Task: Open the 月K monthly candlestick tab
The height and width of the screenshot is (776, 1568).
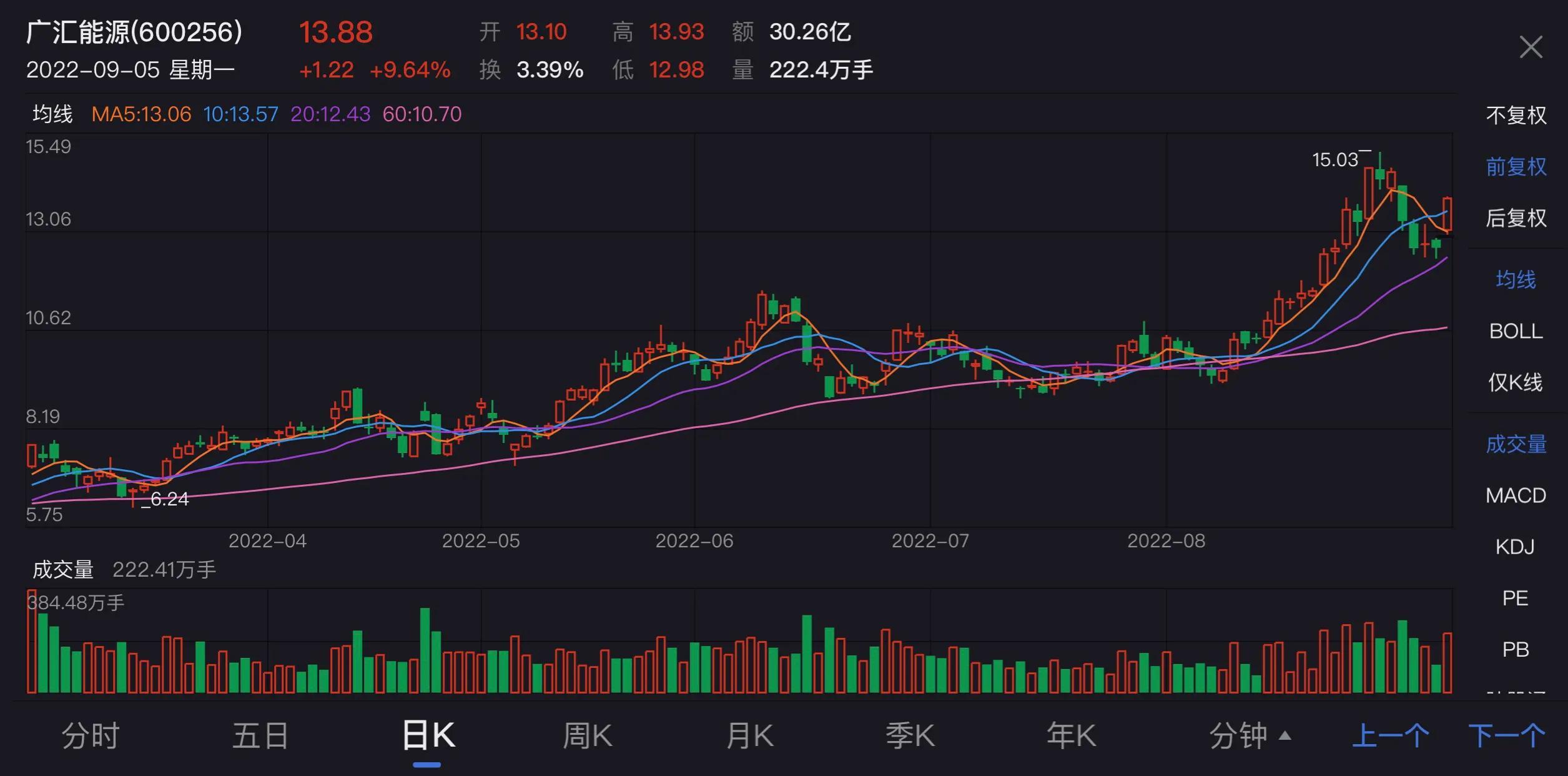Action: click(749, 735)
